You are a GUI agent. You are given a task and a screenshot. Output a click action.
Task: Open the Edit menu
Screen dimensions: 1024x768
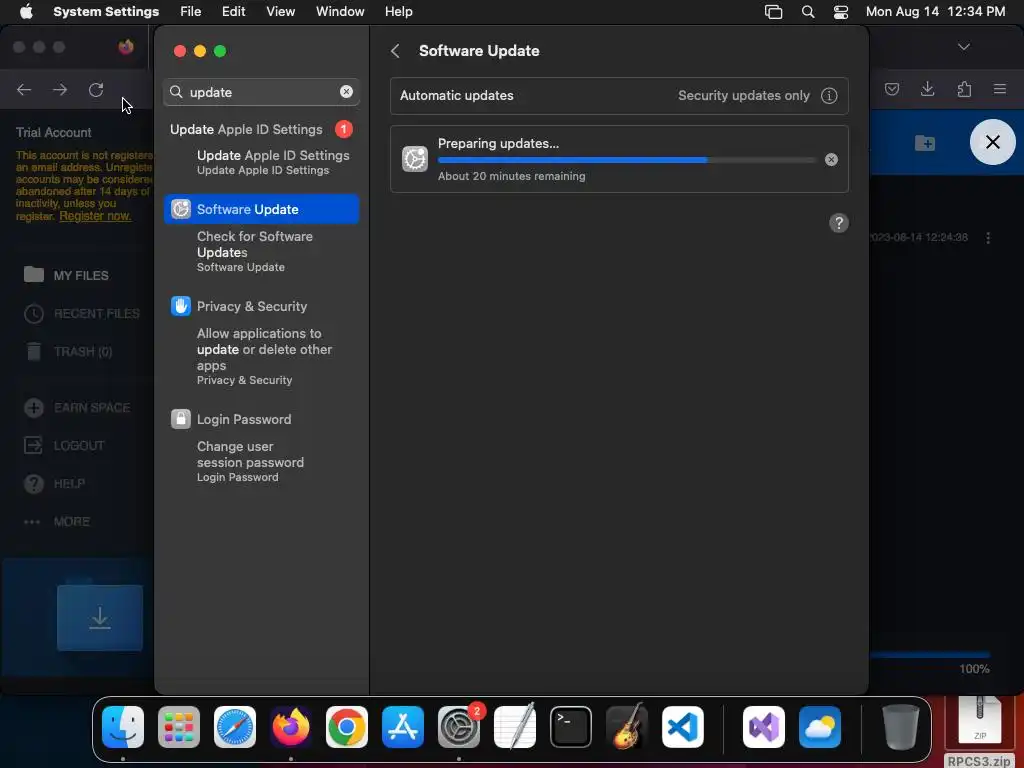234,12
